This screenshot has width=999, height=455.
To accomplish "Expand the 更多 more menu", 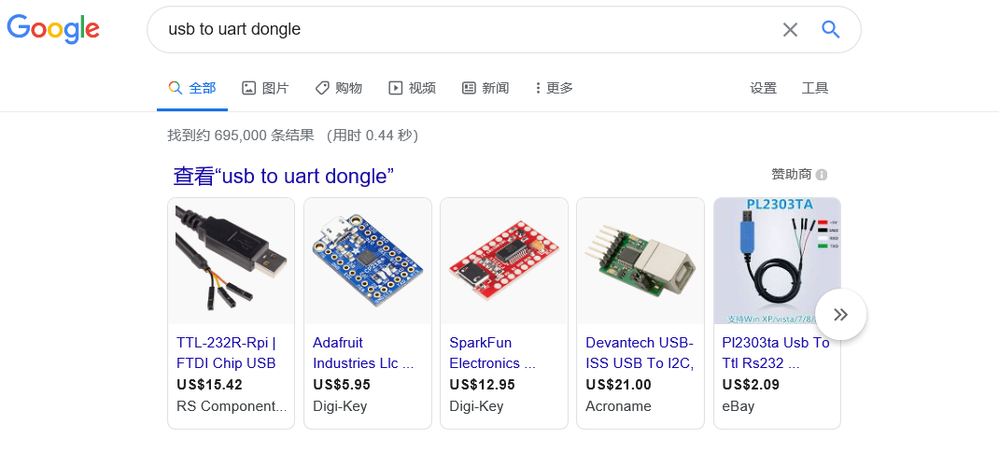I will 554,88.
